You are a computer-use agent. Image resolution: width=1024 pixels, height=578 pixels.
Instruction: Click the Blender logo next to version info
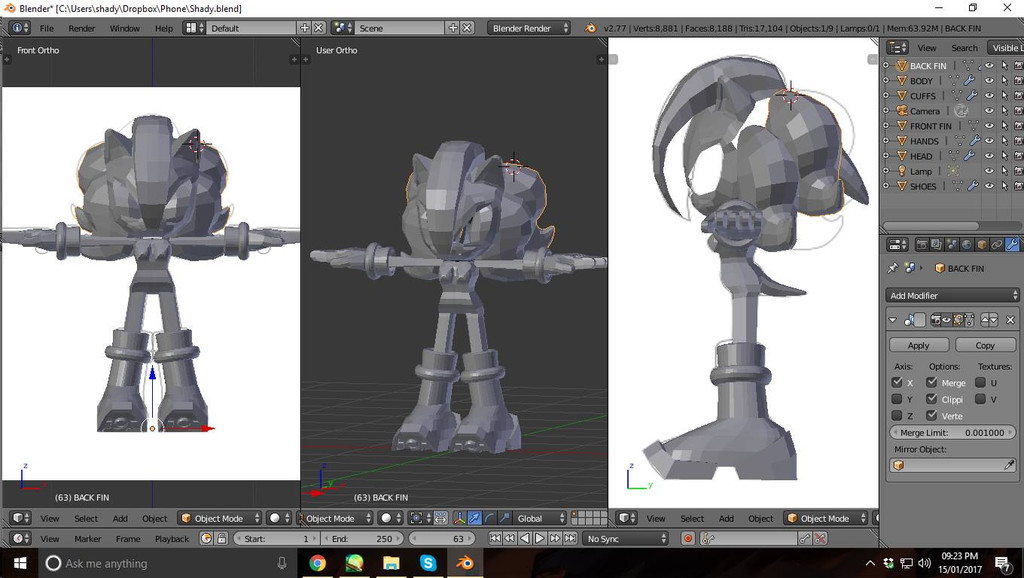pos(590,28)
